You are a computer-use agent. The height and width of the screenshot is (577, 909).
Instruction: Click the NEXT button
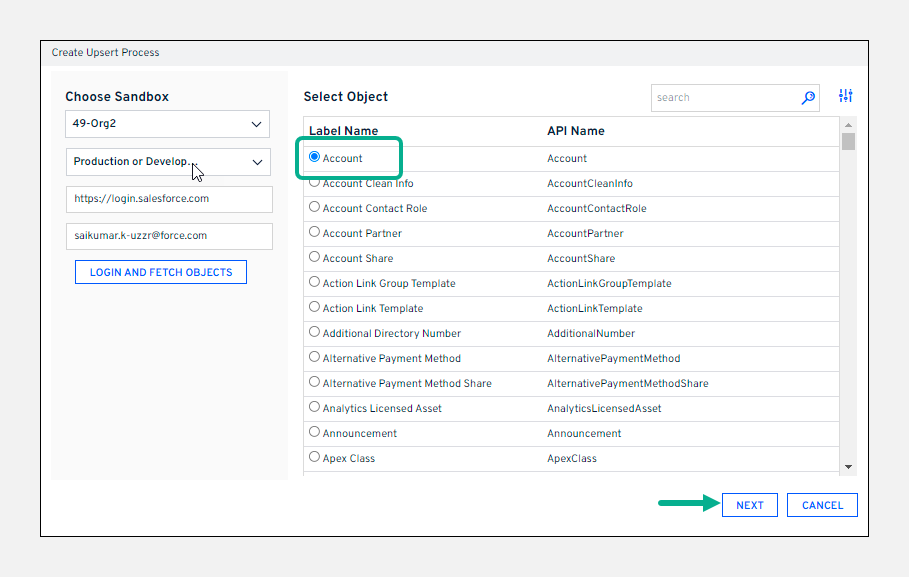(749, 505)
